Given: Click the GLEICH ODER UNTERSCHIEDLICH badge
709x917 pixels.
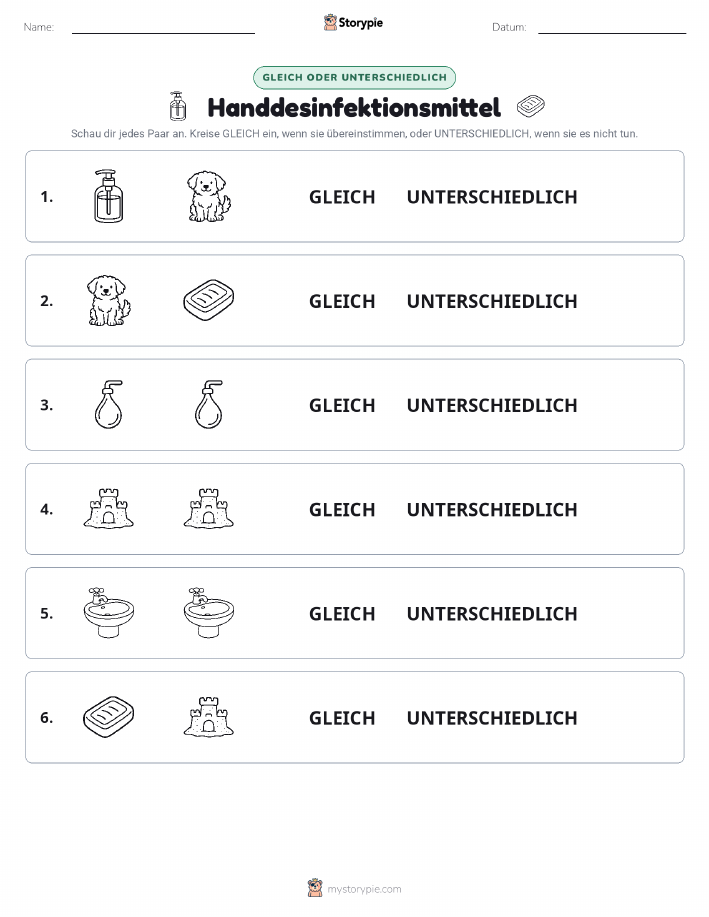Looking at the screenshot, I should [354, 77].
